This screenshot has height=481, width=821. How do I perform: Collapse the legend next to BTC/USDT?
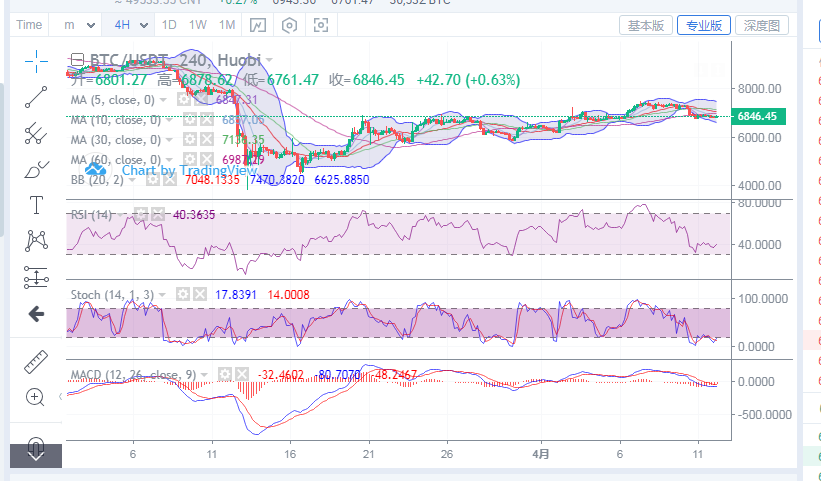78,62
